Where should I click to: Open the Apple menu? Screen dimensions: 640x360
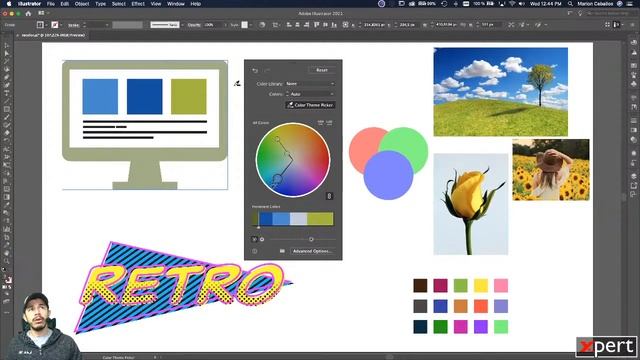9,4
